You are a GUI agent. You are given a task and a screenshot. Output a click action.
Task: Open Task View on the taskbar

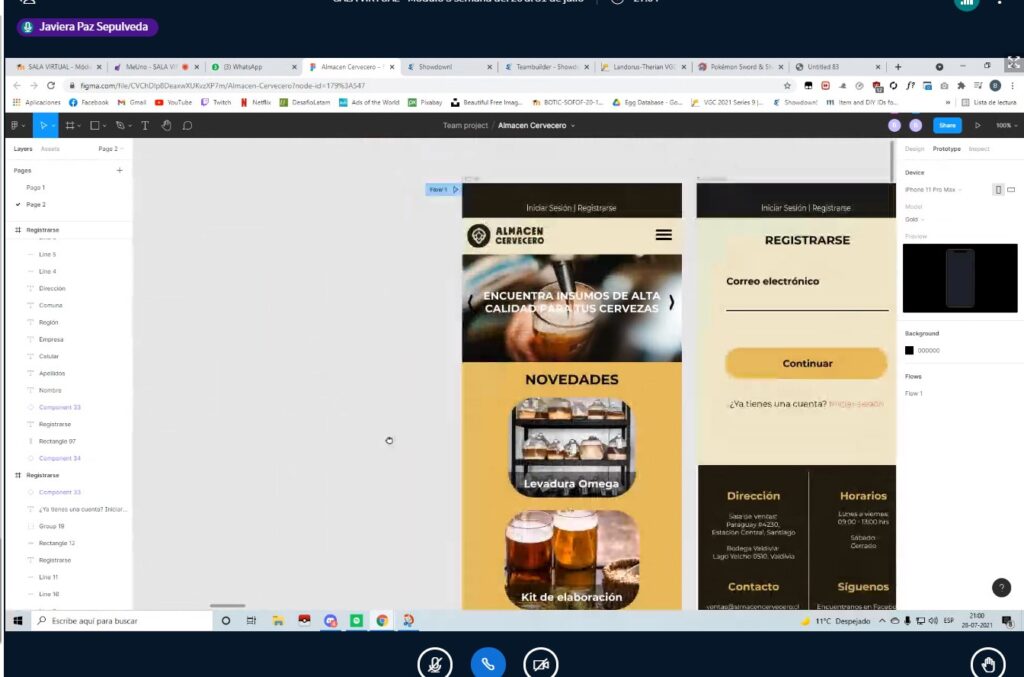(x=251, y=621)
